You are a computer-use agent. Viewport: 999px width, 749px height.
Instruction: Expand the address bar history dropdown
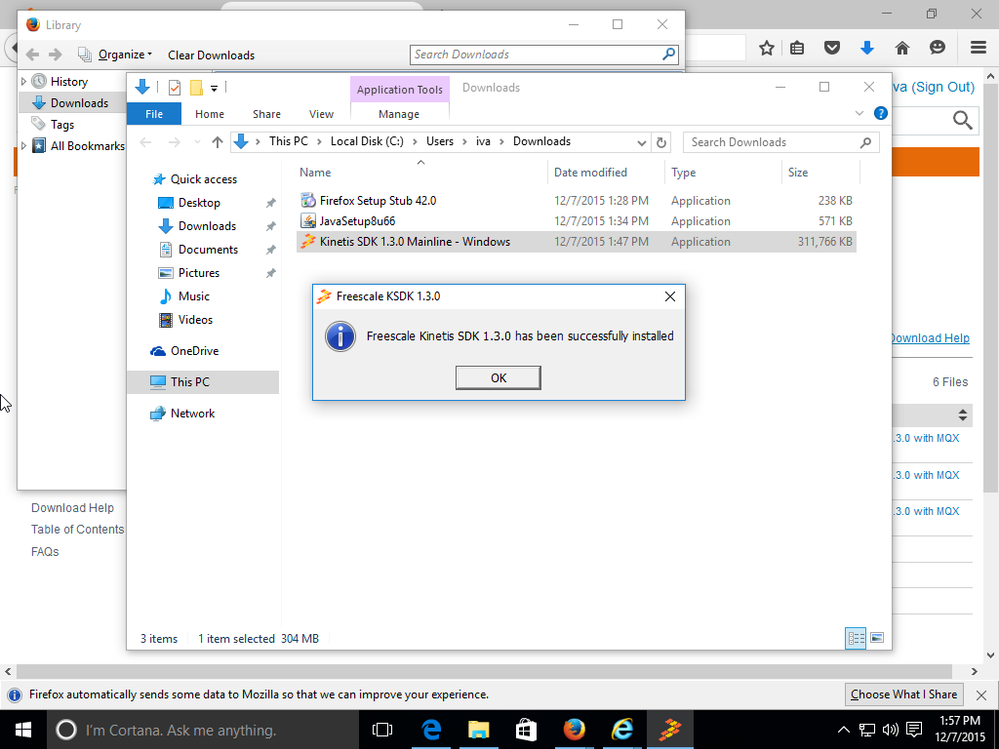[x=642, y=143]
